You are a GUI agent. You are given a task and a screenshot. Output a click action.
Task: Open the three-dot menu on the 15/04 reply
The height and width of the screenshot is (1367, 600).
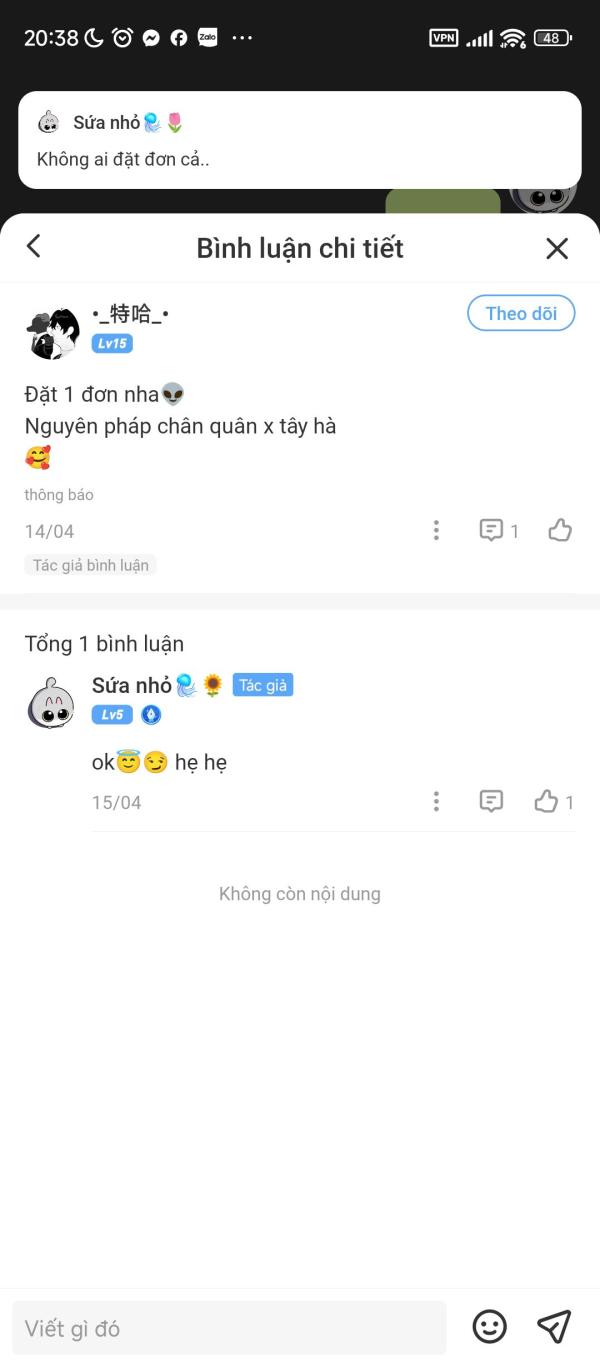coord(436,801)
